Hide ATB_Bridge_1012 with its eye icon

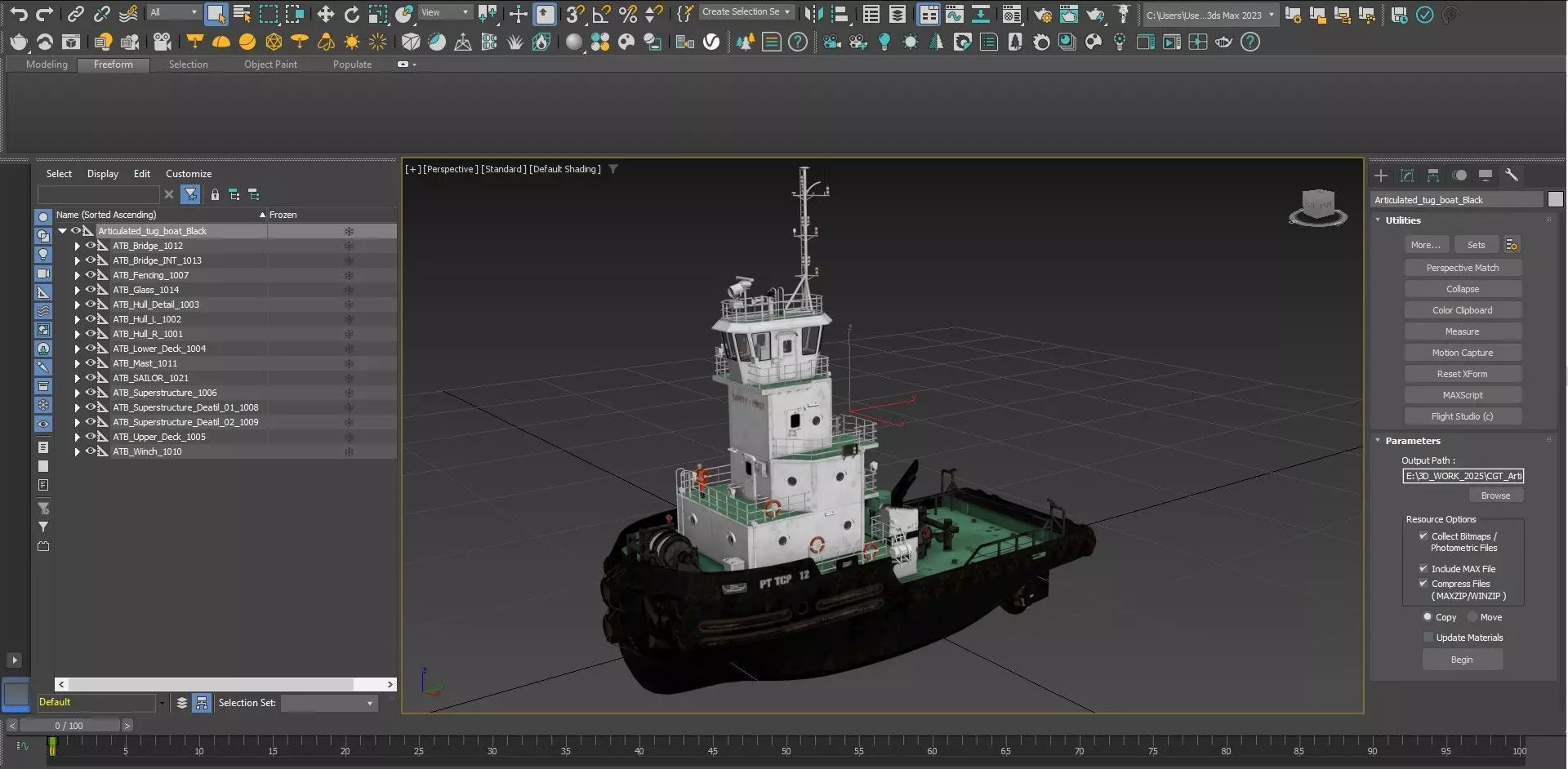coord(91,246)
